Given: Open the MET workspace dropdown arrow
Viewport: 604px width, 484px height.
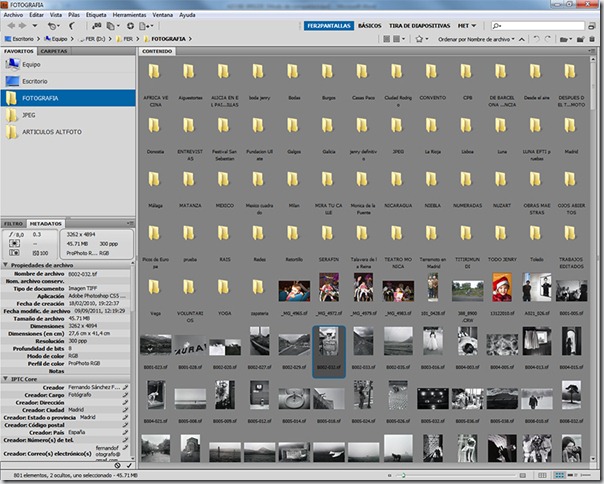Looking at the screenshot, I should click(474, 26).
